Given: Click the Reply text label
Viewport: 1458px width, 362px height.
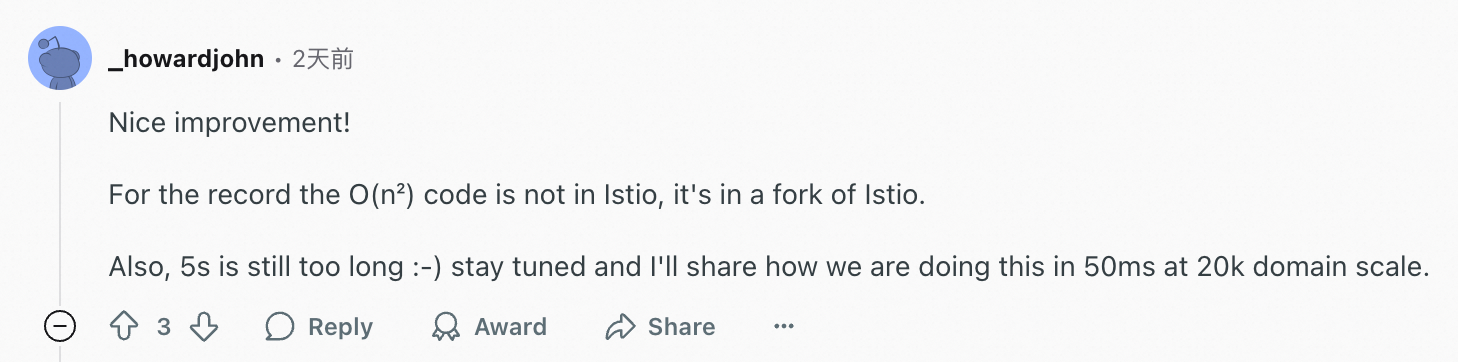Looking at the screenshot, I should 341,327.
